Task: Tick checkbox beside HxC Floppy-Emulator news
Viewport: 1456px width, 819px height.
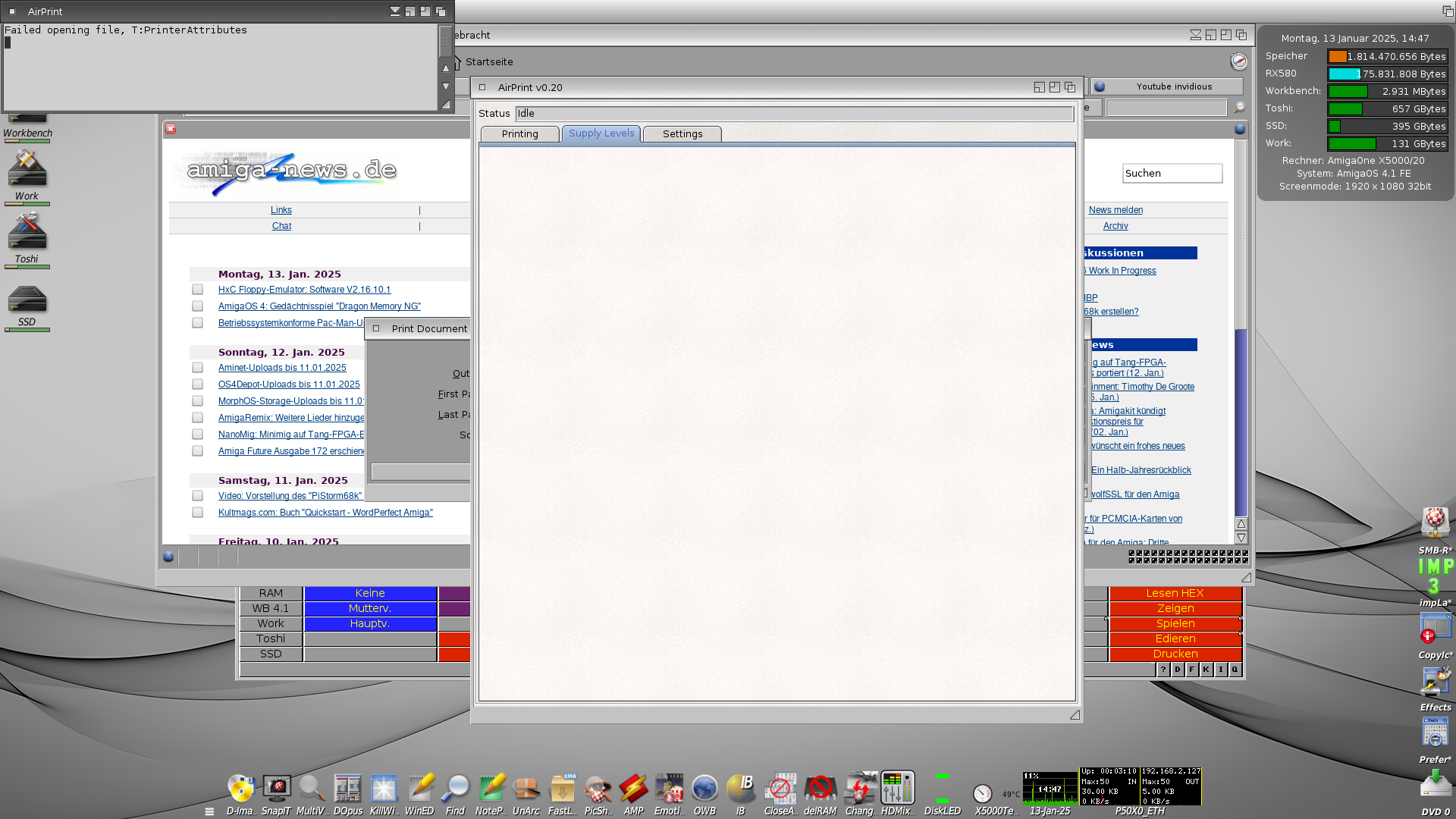Action: pos(197,290)
